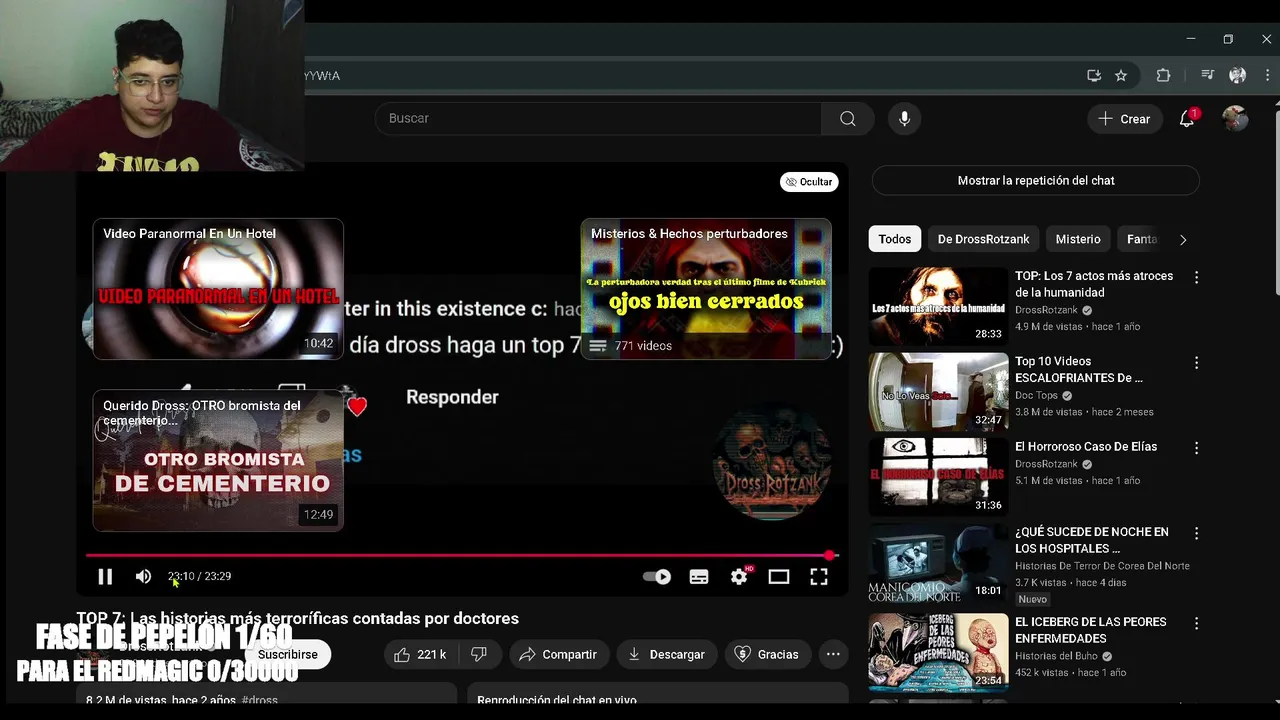Open options for ICEBERG DE LAS PEORES ENFERMEDADES
Viewport: 1280px width, 720px height.
point(1196,623)
